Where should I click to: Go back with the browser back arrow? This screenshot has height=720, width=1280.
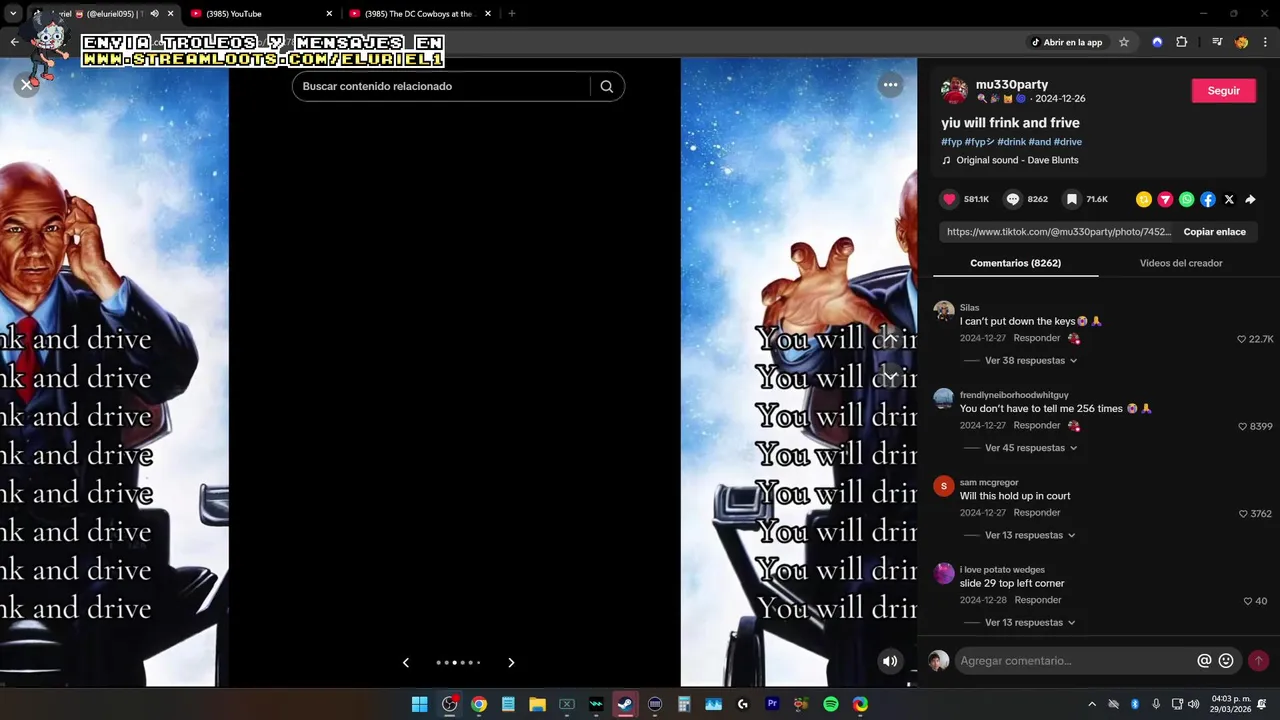[14, 42]
